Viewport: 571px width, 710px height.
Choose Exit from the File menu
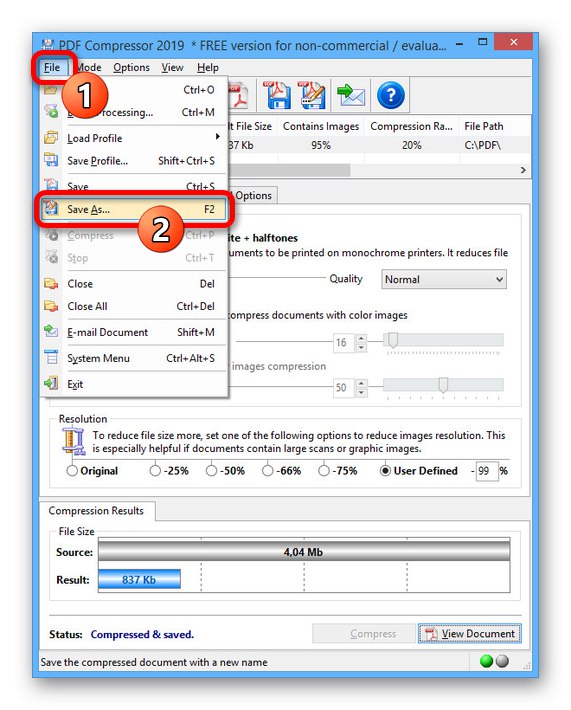click(133, 384)
